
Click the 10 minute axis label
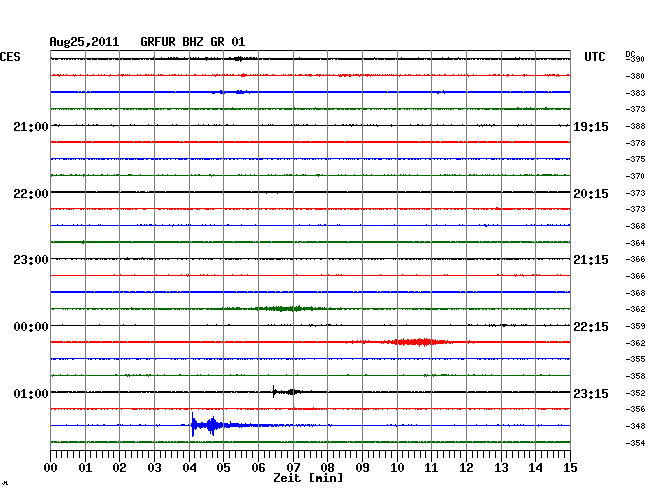[x=397, y=468]
